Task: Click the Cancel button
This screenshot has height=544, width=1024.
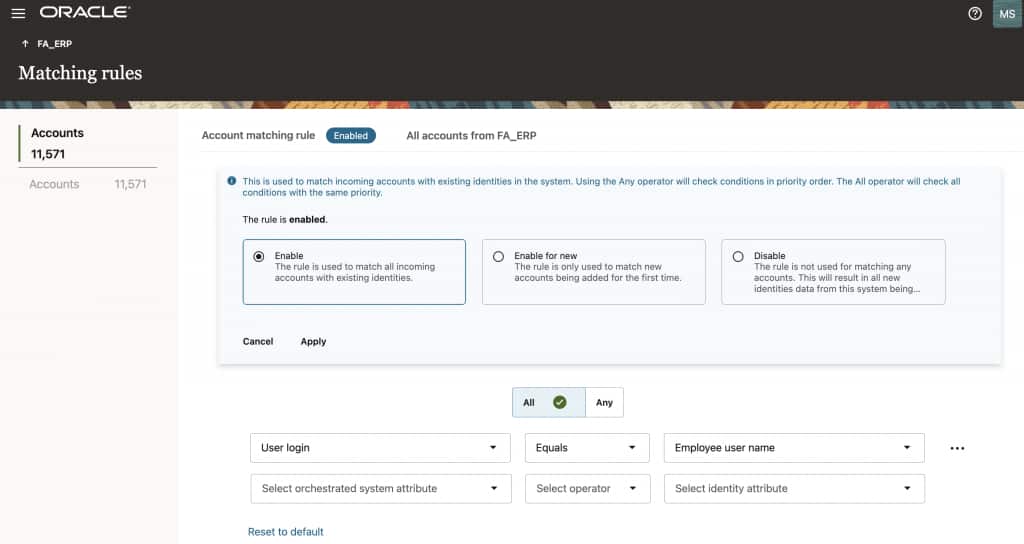Action: click(258, 342)
